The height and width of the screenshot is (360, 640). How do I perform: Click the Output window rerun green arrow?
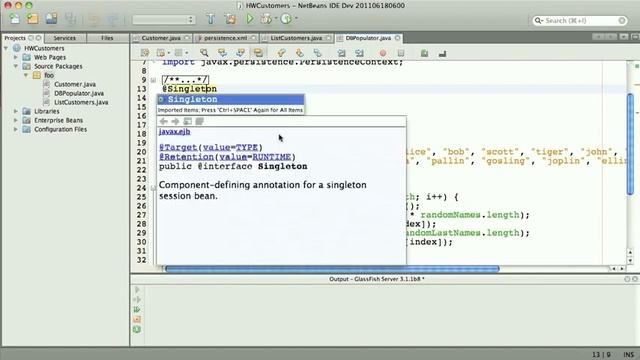pyautogui.click(x=137, y=309)
